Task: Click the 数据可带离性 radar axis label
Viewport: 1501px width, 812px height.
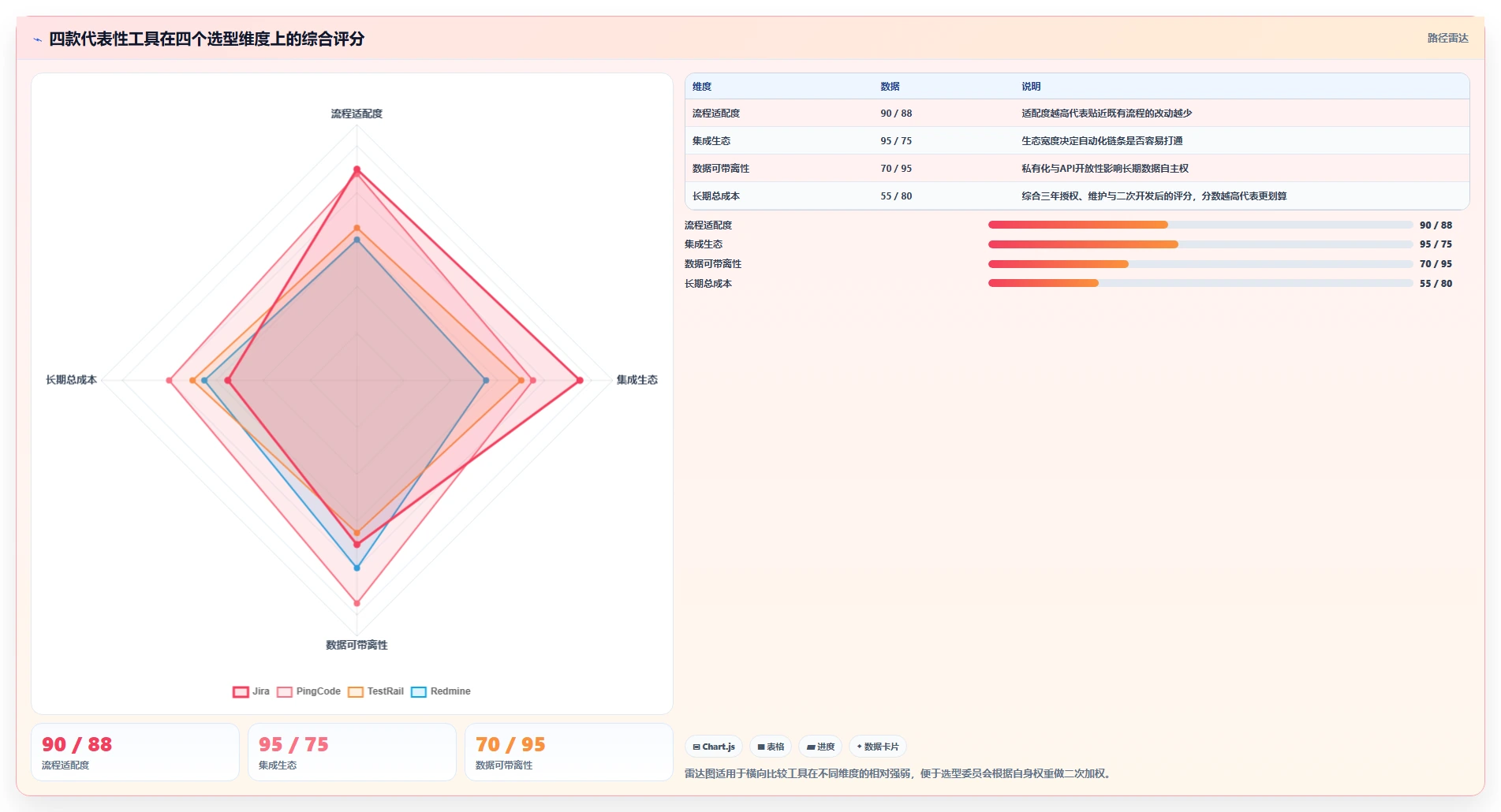Action: (x=357, y=645)
